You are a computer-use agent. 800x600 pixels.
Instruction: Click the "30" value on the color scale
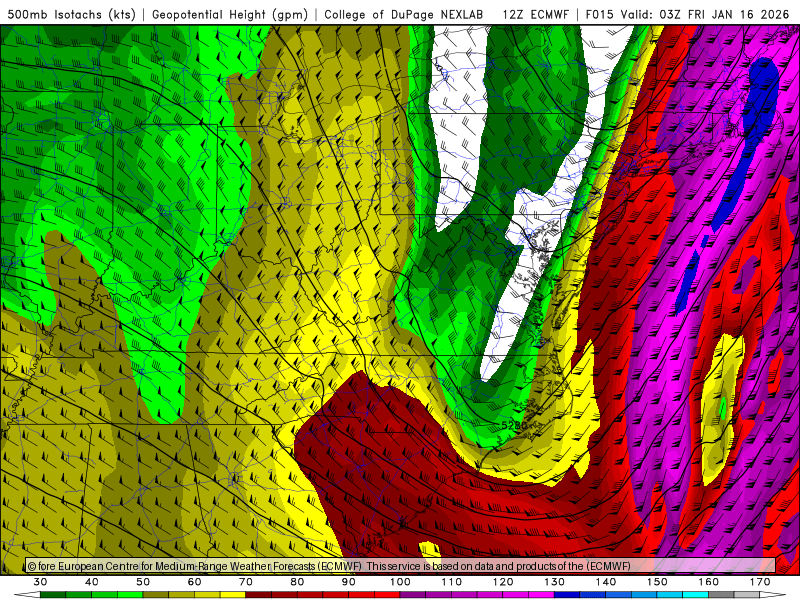pos(40,582)
